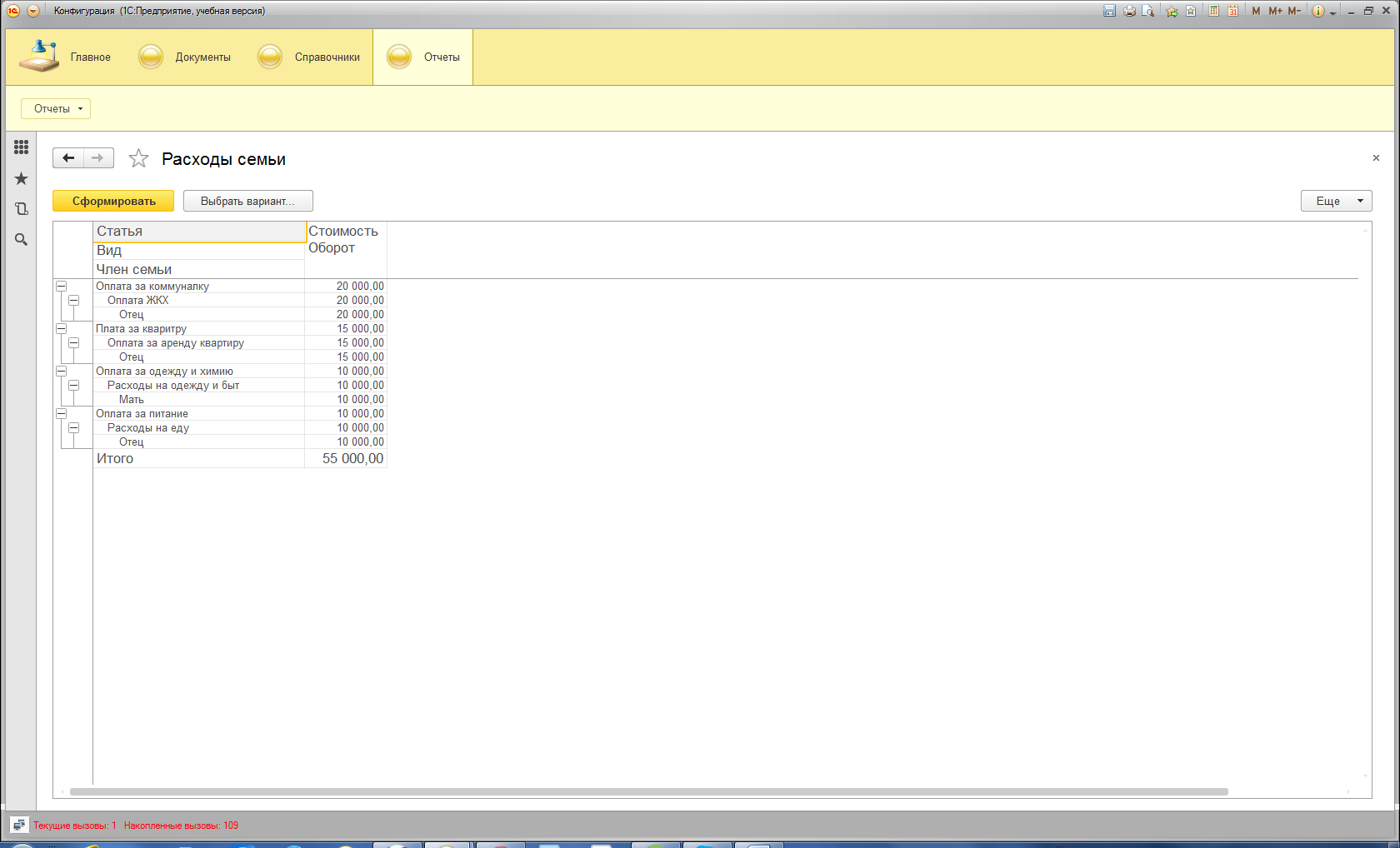This screenshot has width=1400, height=848.
Task: Add Расходы семьи report to favorites star
Action: click(138, 158)
